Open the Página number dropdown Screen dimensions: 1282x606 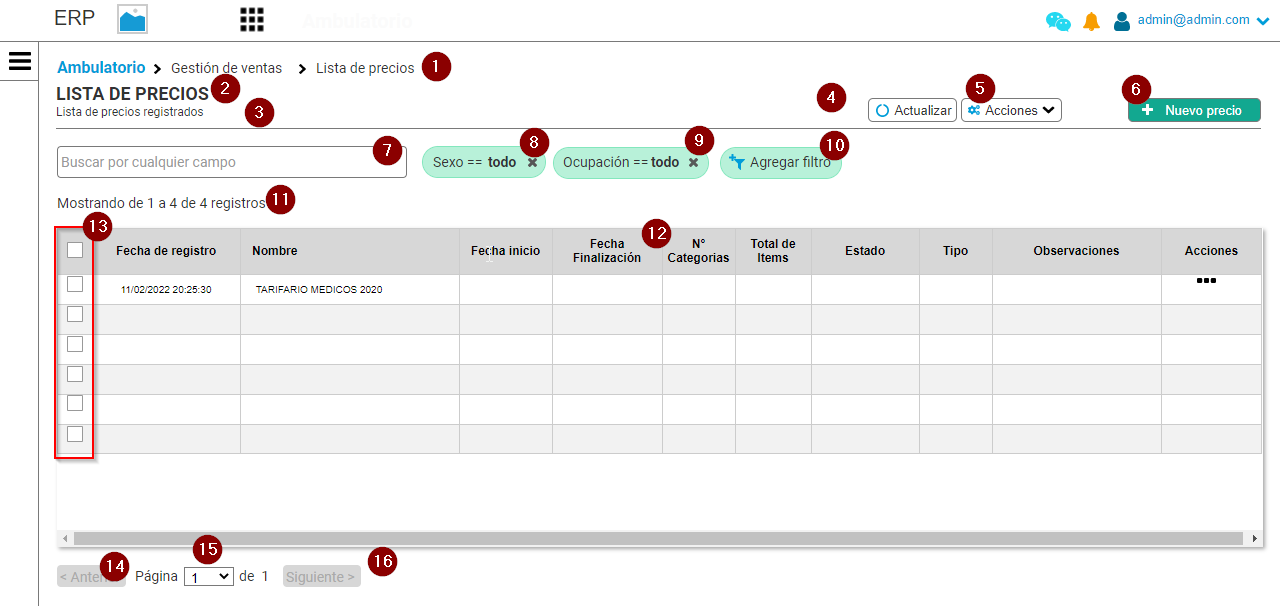pos(208,576)
